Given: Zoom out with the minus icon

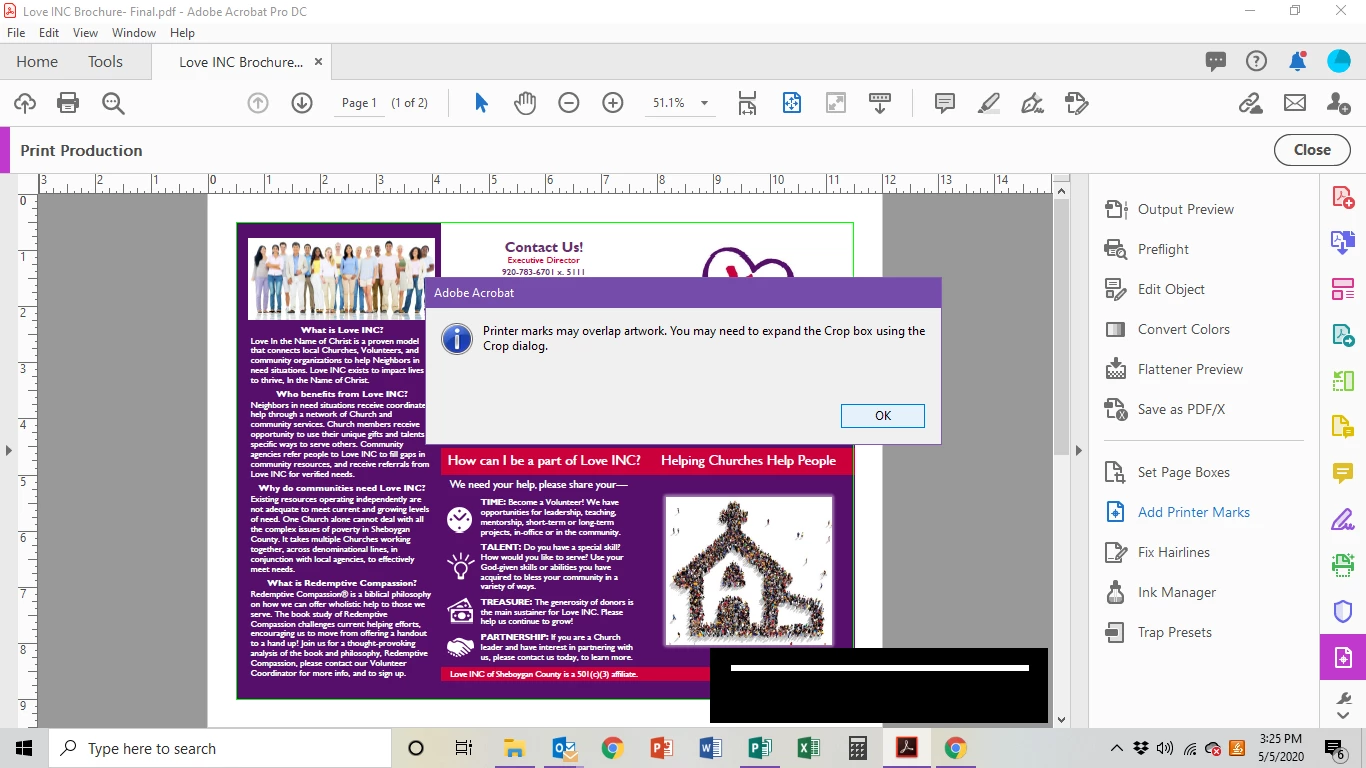Looking at the screenshot, I should coord(569,103).
